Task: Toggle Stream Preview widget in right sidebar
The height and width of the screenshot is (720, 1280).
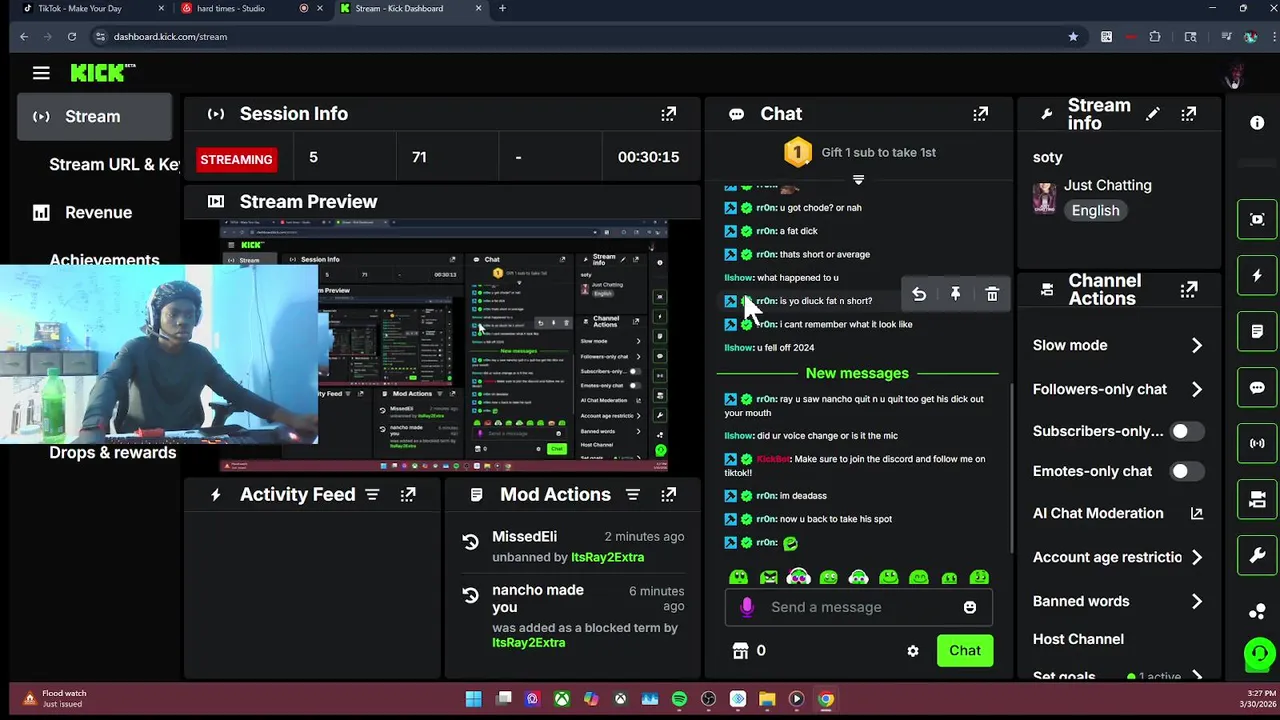Action: (1257, 219)
